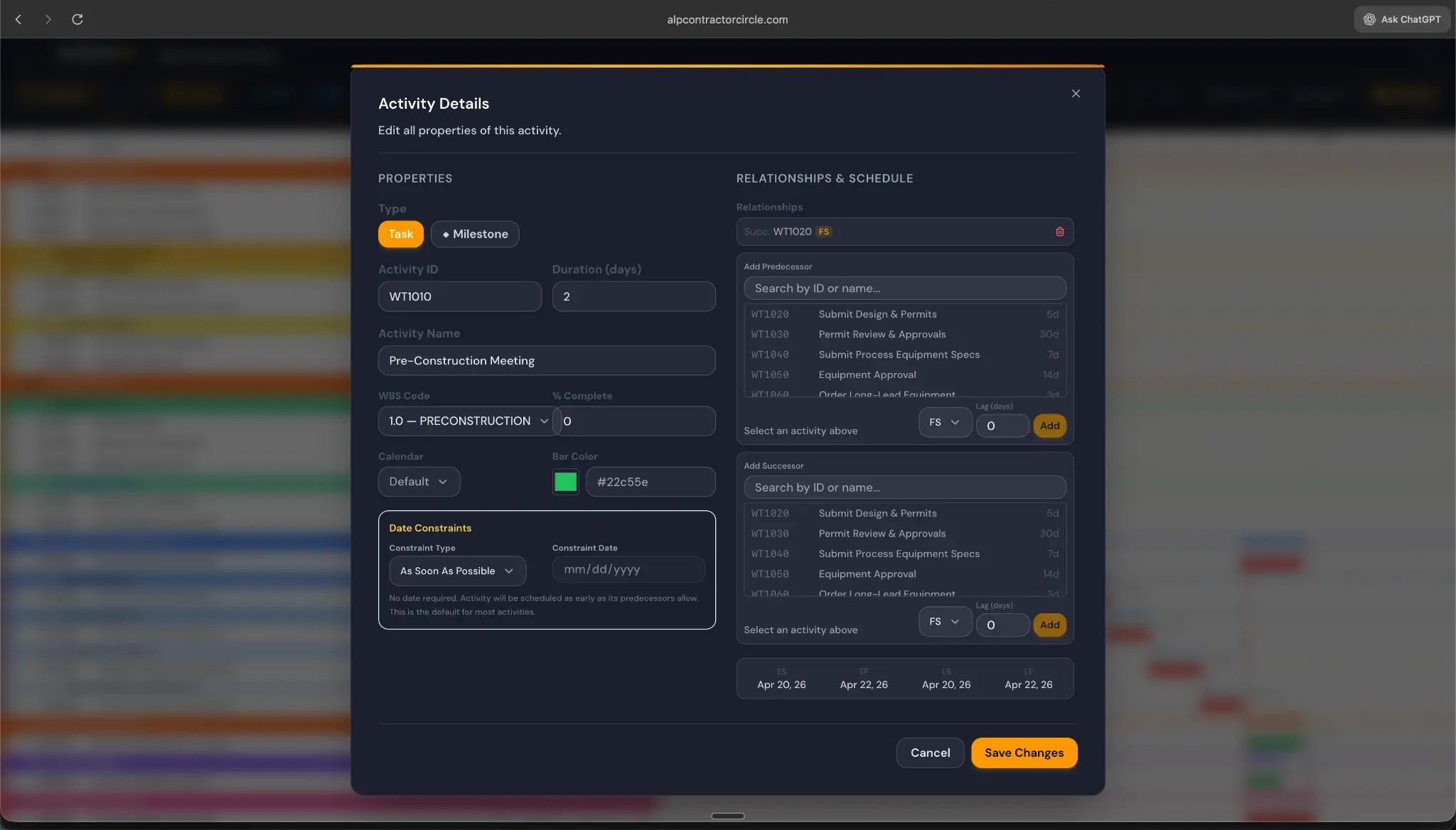Image resolution: width=1456 pixels, height=830 pixels.
Task: Save Changes to the activity
Action: point(1024,753)
